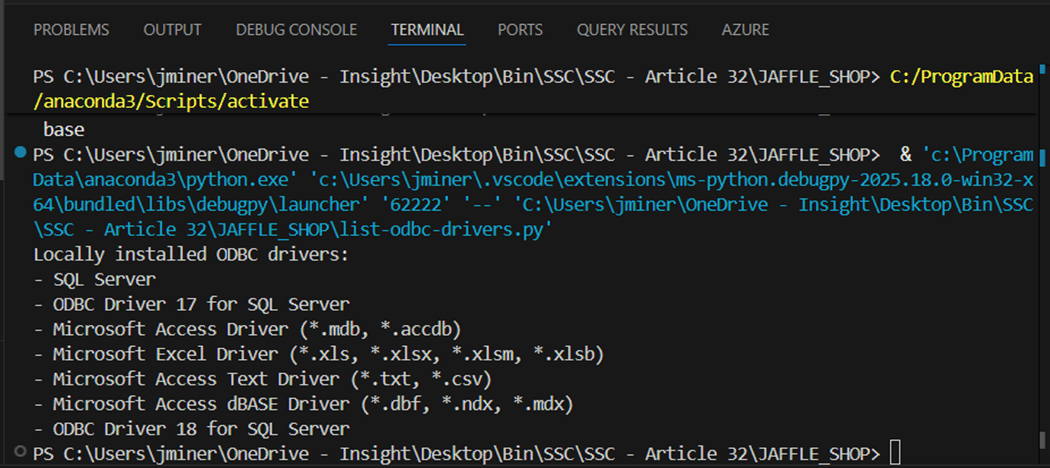The height and width of the screenshot is (468, 1050).
Task: Click the yellow anaconda3/Scripts/activate path
Action: [x=171, y=102]
